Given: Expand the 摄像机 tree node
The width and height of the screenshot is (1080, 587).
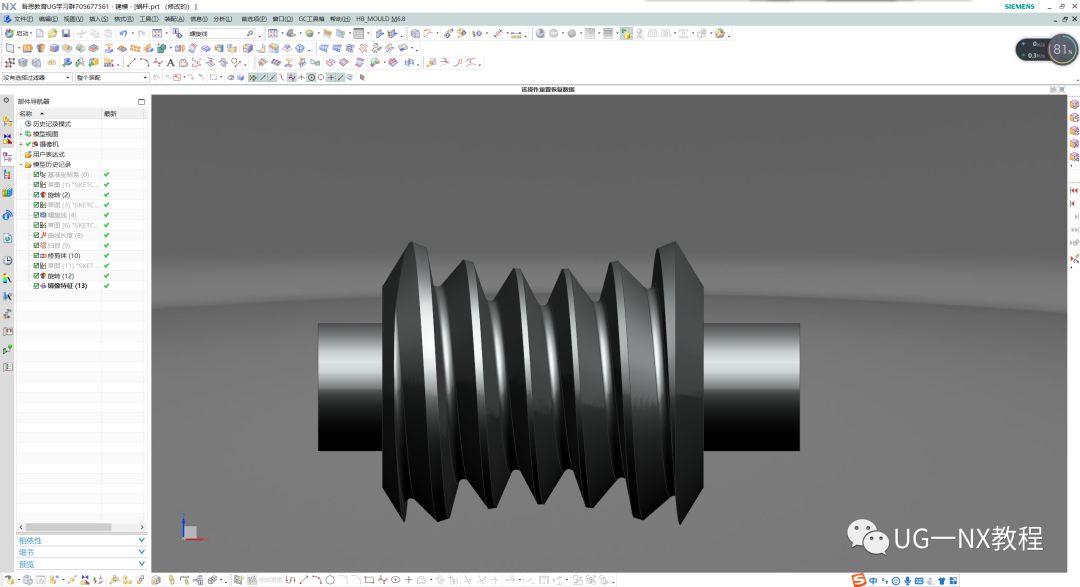Looking at the screenshot, I should tap(21, 144).
